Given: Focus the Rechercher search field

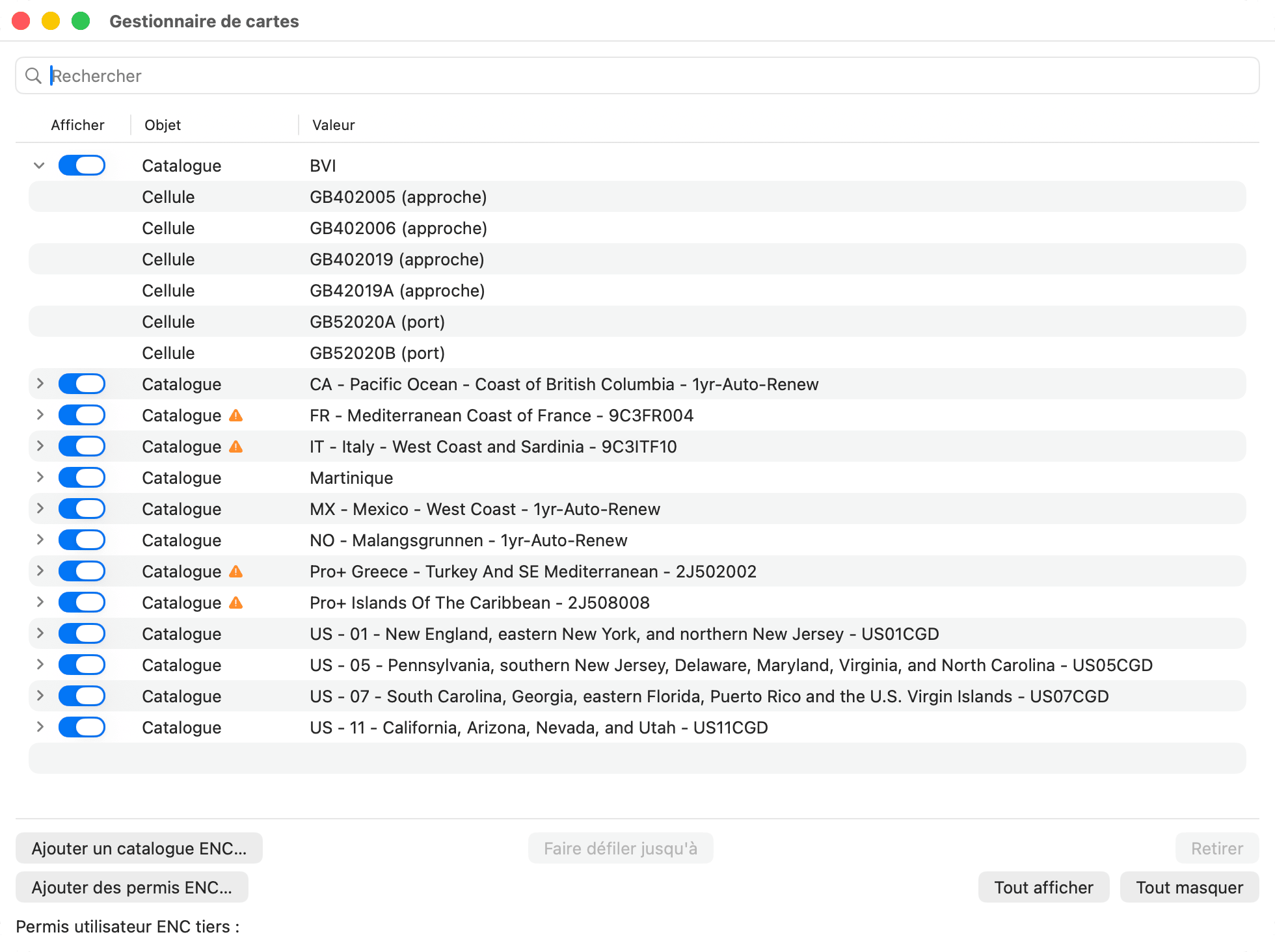Looking at the screenshot, I should click(637, 75).
